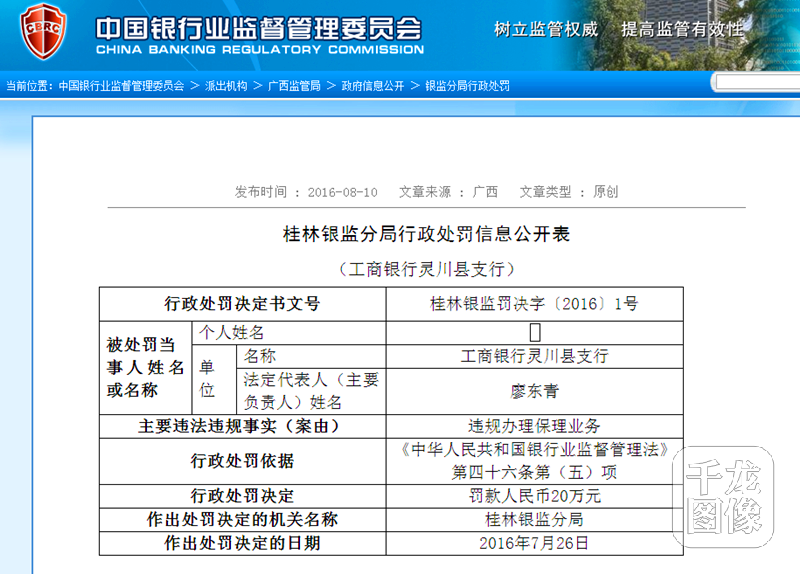Select the 单位 cell
The height and width of the screenshot is (574, 800).
click(x=214, y=379)
